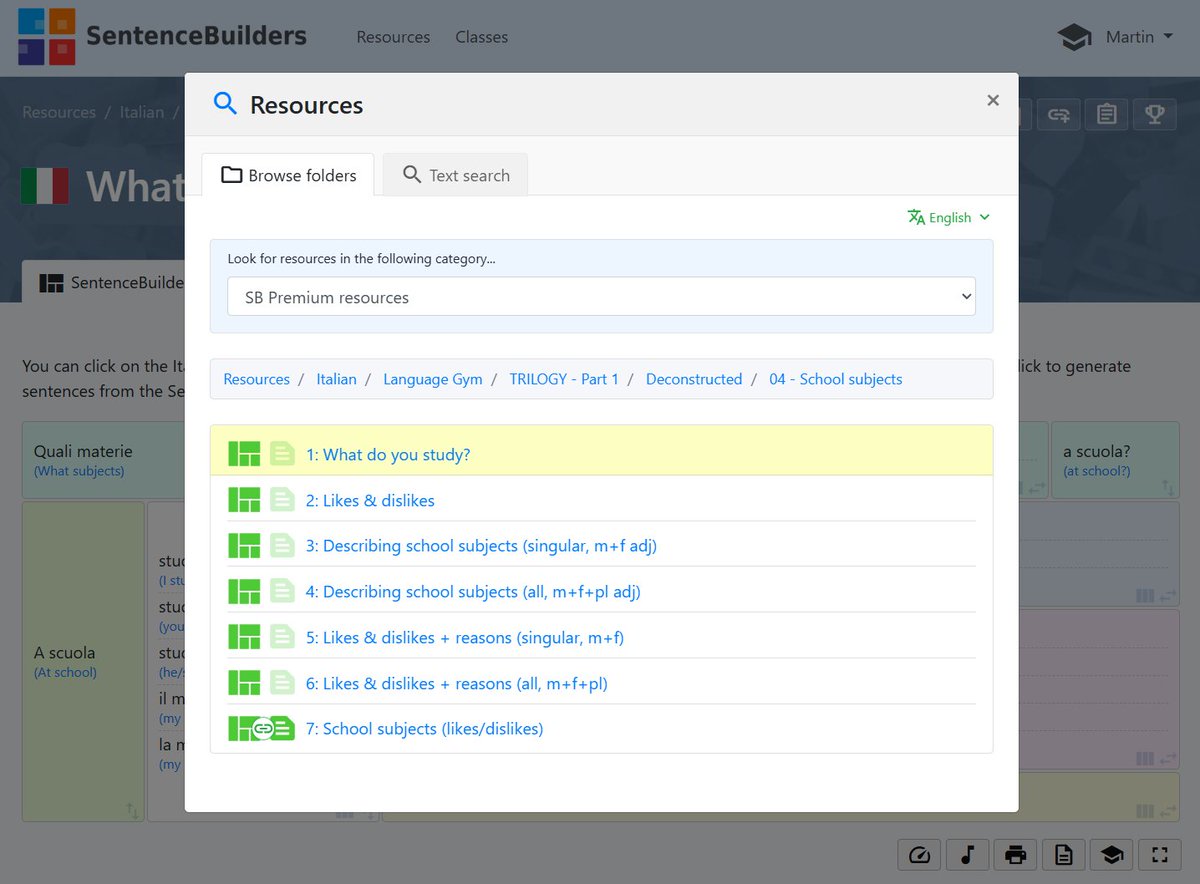Switch to the Text search tab
The width and height of the screenshot is (1200, 884).
click(x=455, y=175)
